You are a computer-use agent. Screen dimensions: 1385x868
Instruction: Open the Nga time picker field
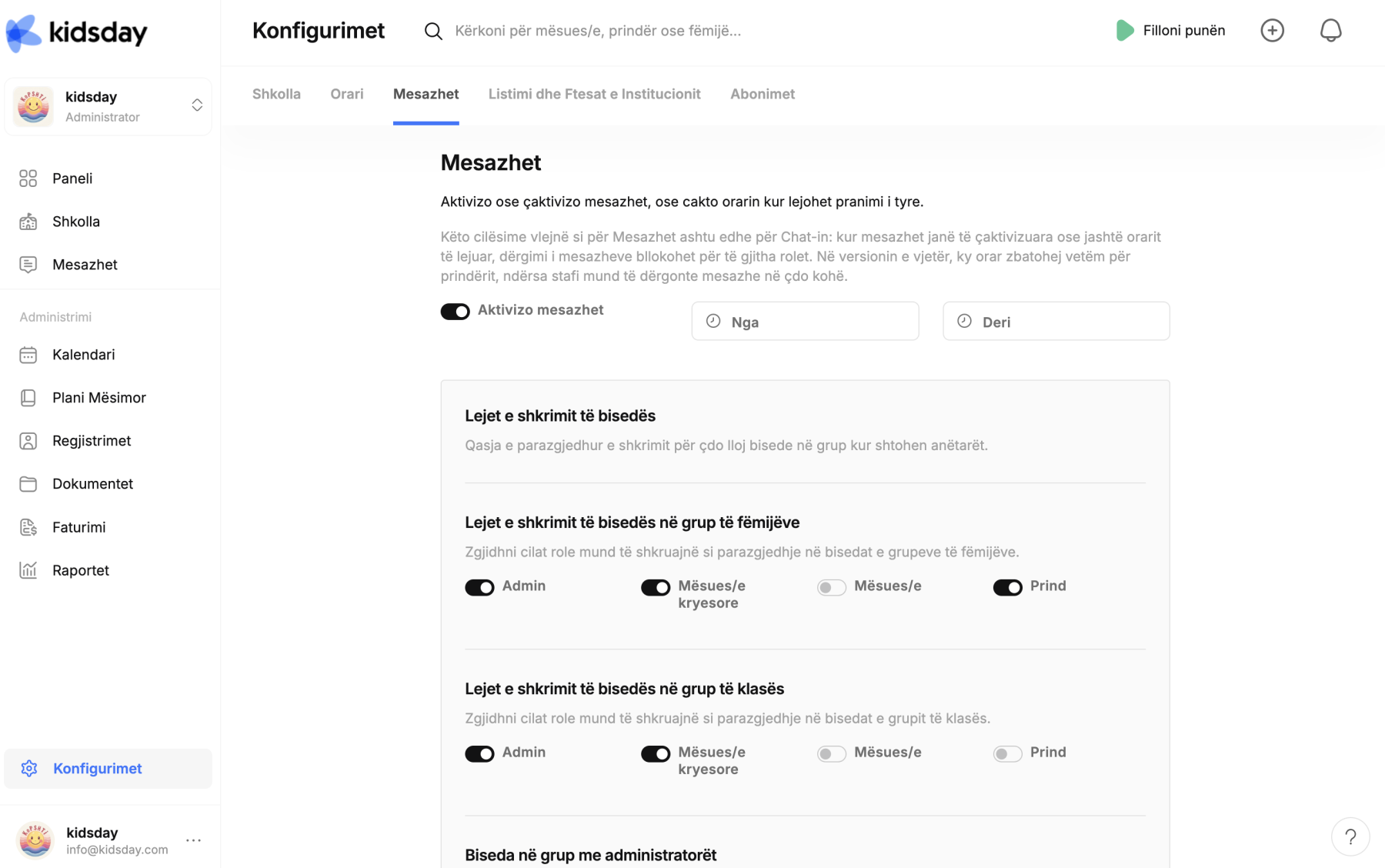pos(805,321)
